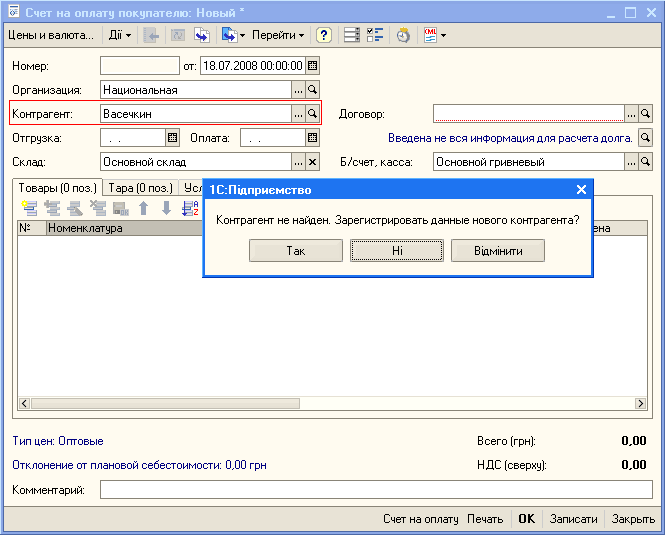The height and width of the screenshot is (535, 665).
Task: Expand the Перейти dropdown menu
Action: pyautogui.click(x=279, y=35)
